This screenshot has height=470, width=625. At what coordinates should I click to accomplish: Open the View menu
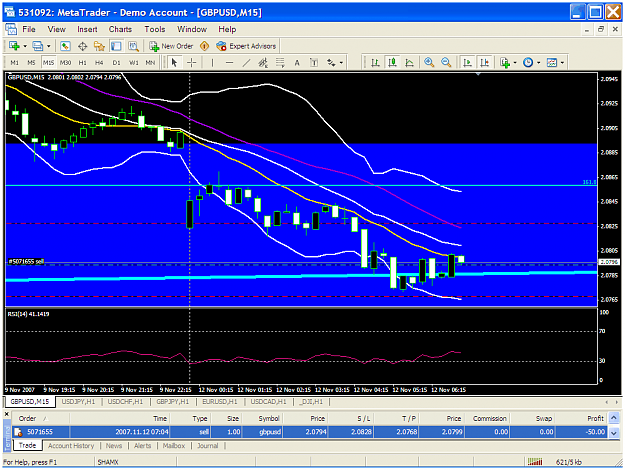click(57, 29)
